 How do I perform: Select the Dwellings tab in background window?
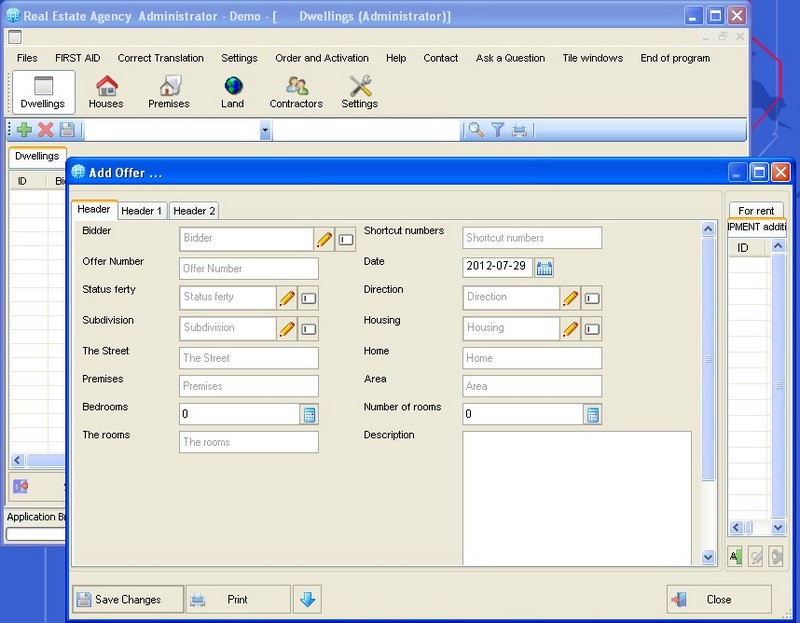[37, 156]
